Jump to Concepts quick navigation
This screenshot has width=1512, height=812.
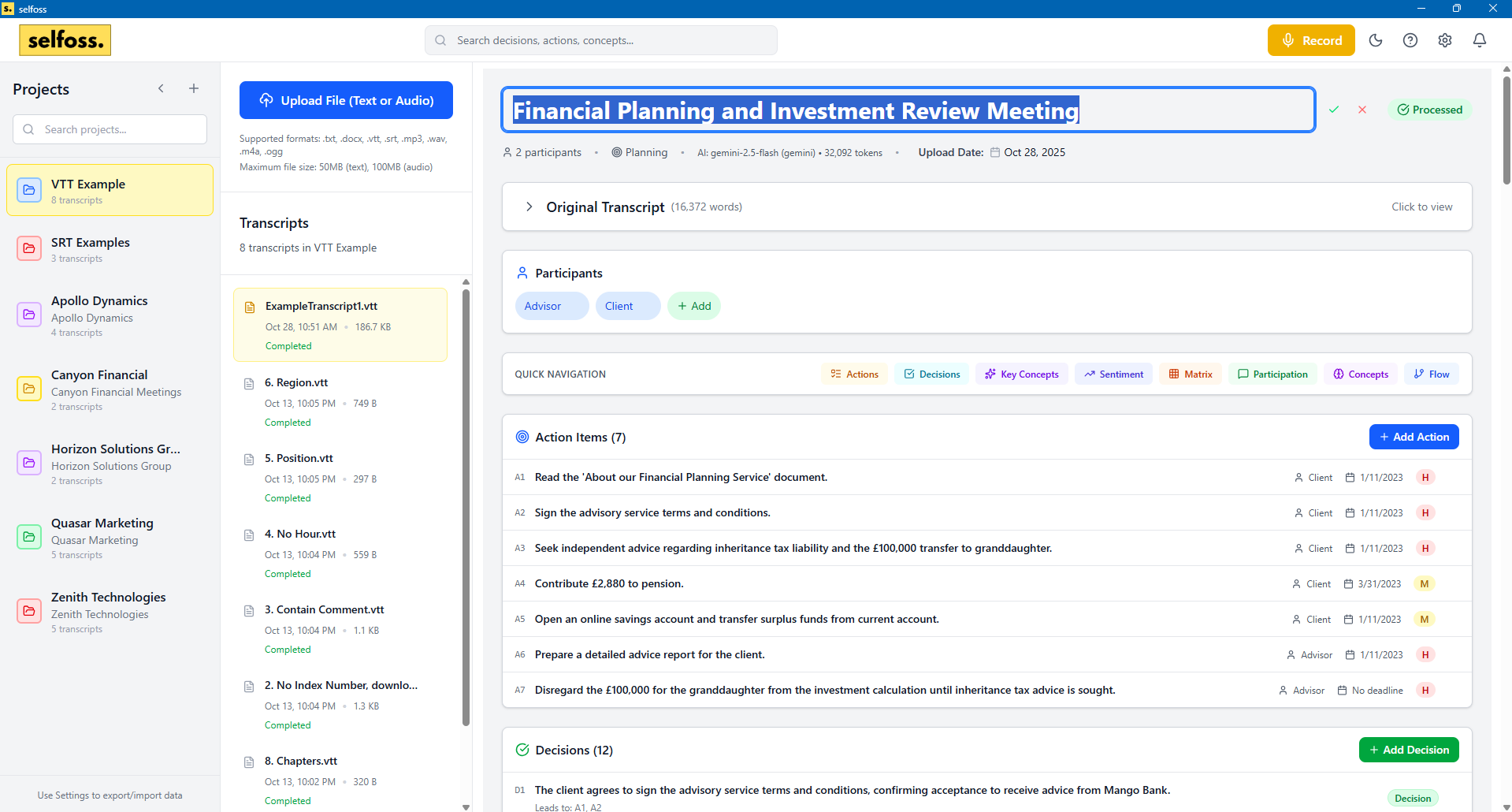pos(1360,374)
